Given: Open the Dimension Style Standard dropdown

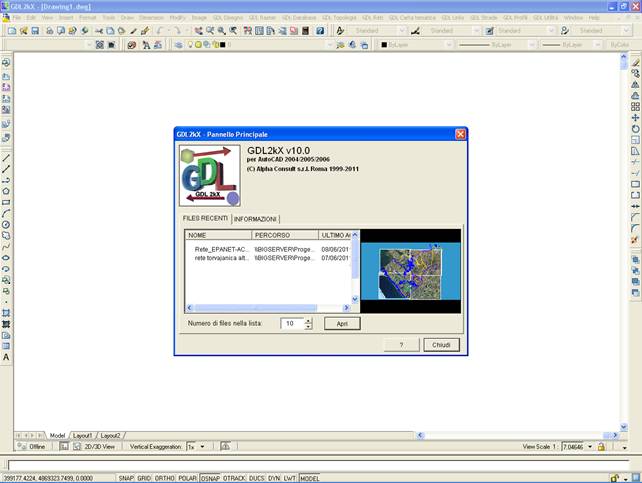Looking at the screenshot, I should [476, 31].
